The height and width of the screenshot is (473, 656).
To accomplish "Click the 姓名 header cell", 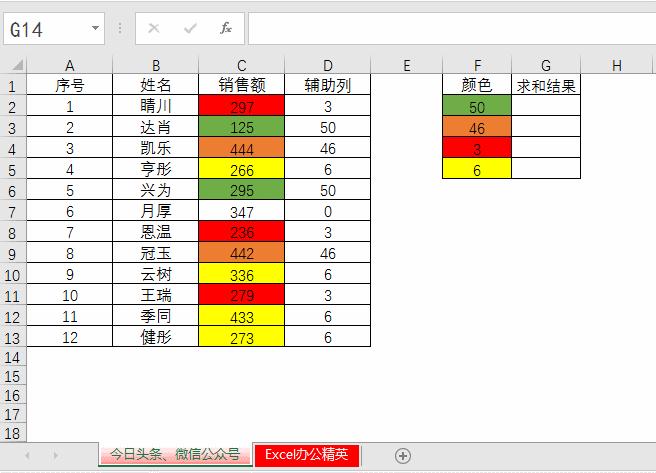I will click(x=156, y=85).
